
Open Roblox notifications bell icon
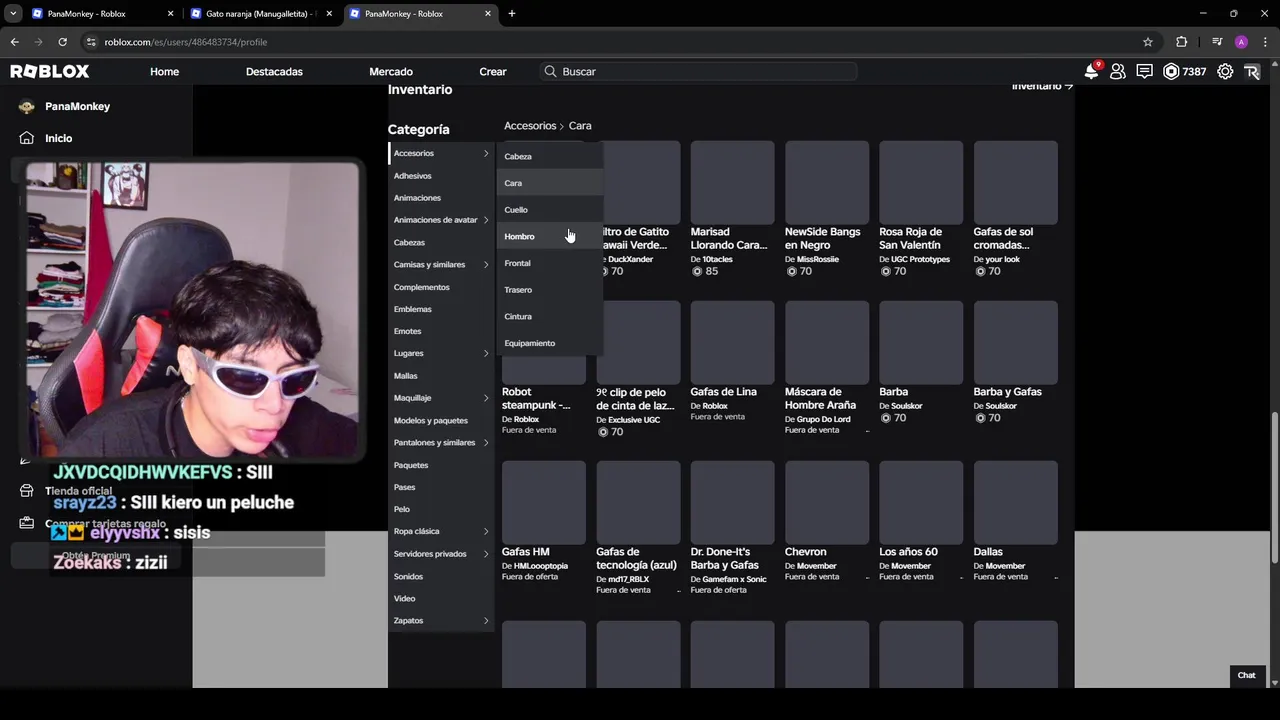[1092, 71]
